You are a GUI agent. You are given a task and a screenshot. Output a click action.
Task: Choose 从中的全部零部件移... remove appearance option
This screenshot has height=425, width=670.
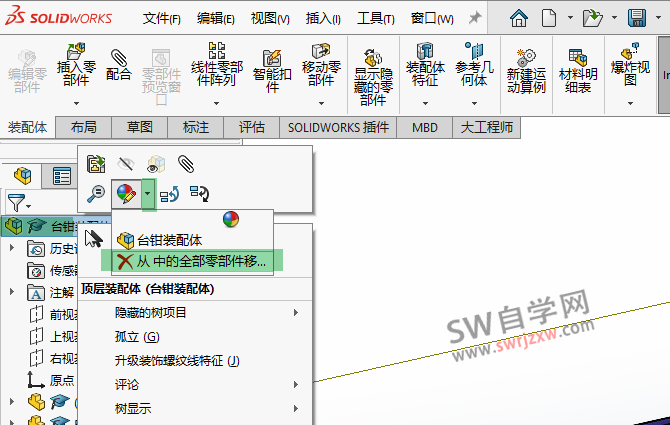pos(192,261)
